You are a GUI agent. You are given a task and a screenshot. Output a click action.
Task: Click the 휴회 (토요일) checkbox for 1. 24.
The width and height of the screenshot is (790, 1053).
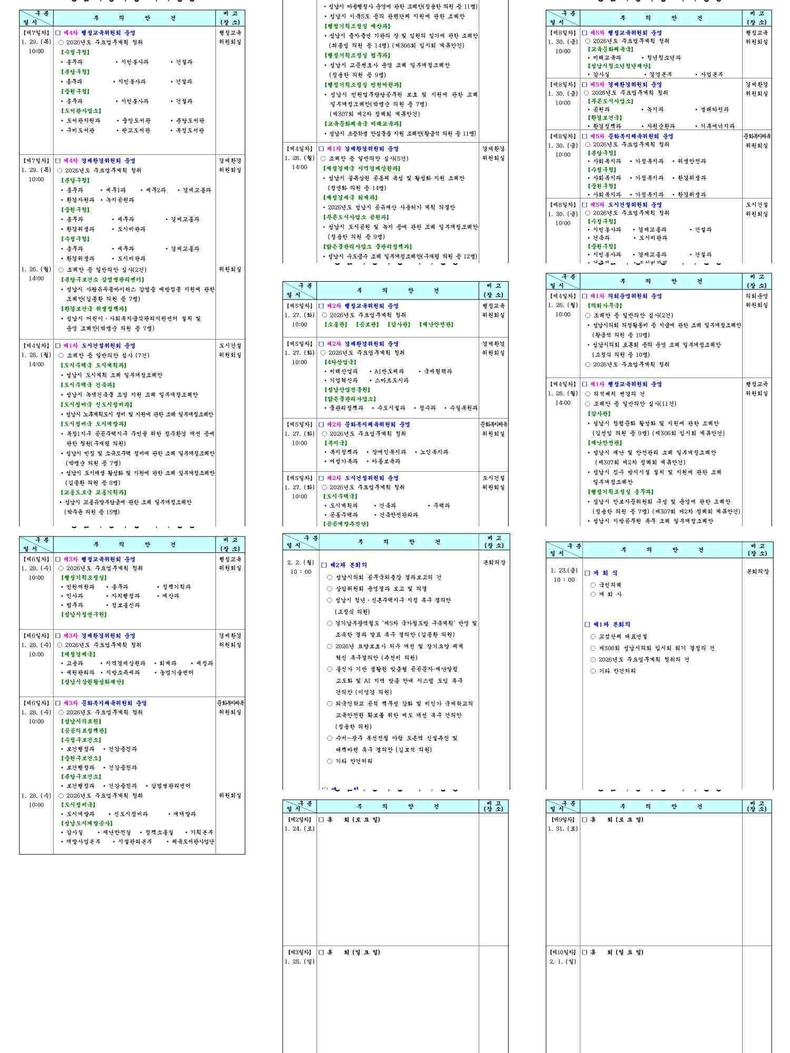322,820
